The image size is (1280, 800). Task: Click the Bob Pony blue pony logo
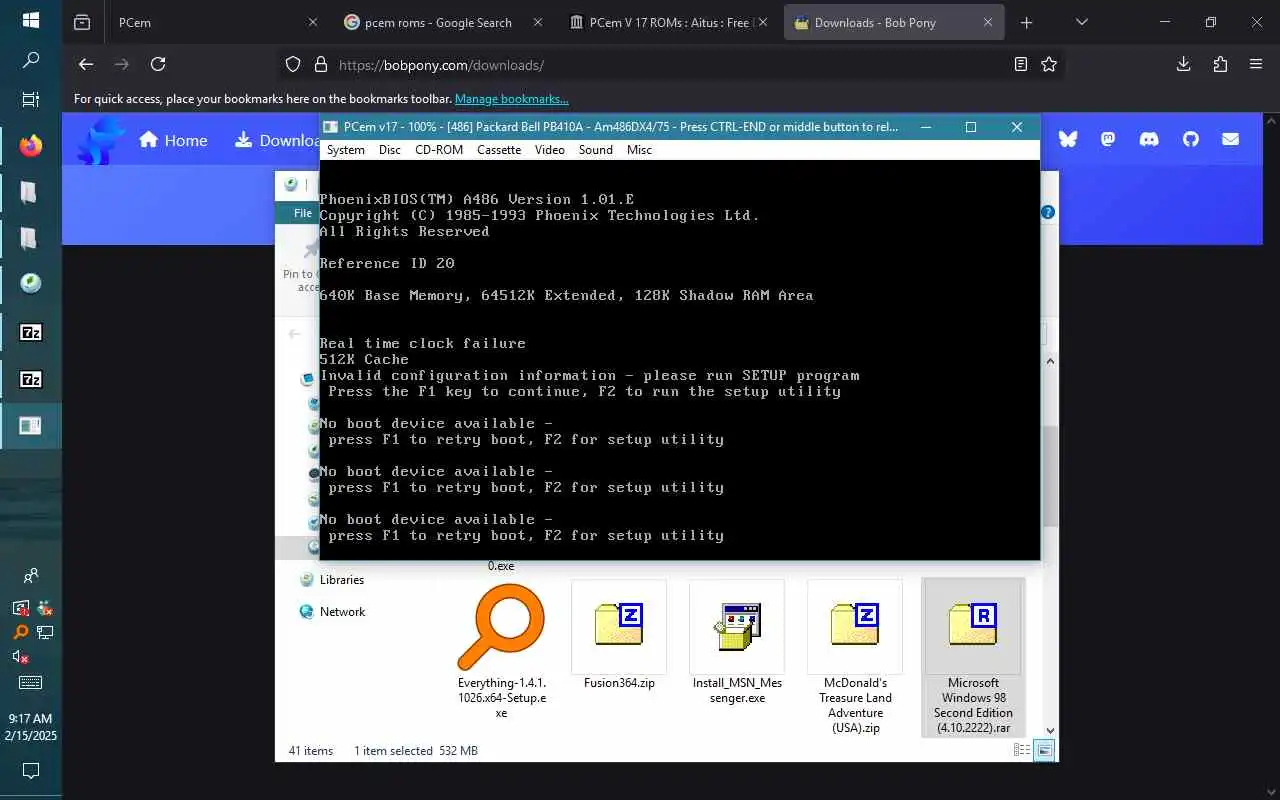click(x=101, y=140)
